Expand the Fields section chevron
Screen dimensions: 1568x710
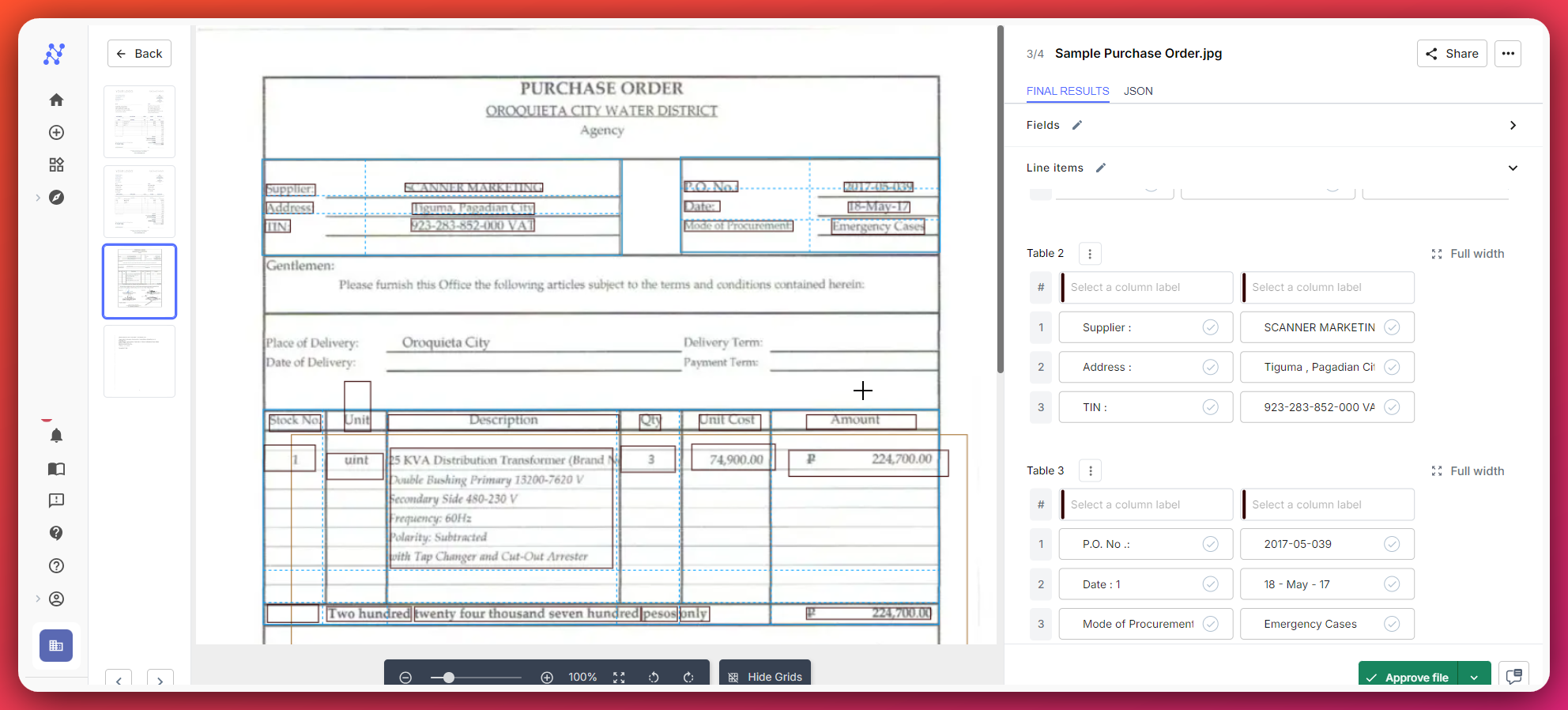(1513, 125)
